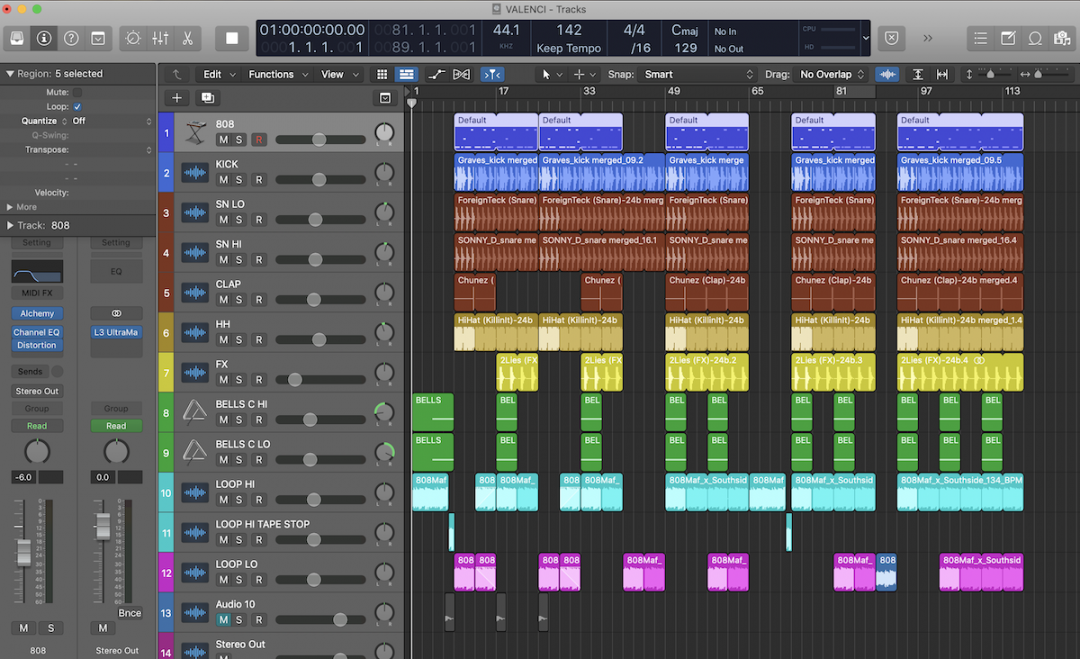Open Smart Controls with the knob icon
1080x659 pixels.
point(132,38)
